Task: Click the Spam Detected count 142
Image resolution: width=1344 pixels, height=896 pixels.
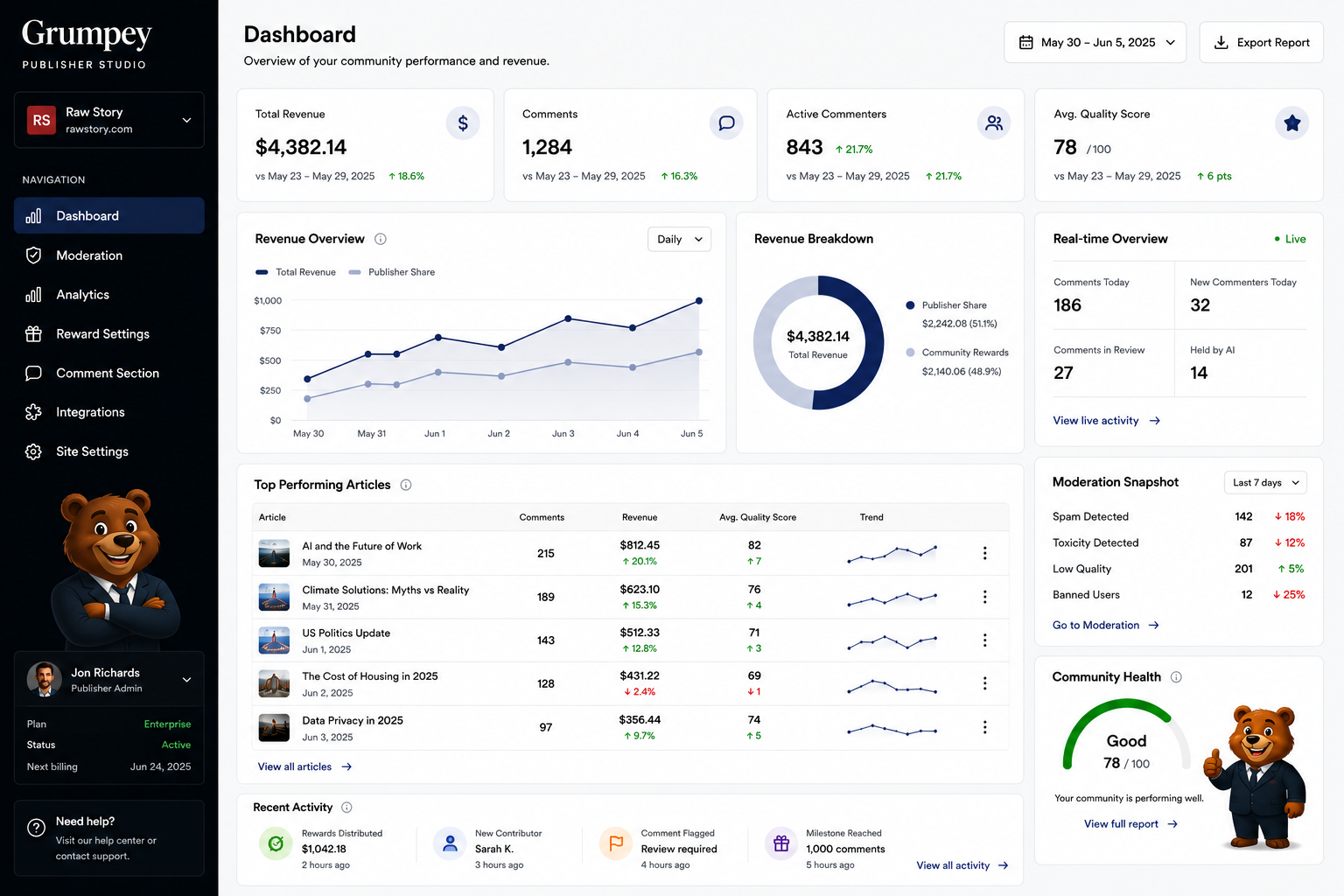Action: [1243, 516]
